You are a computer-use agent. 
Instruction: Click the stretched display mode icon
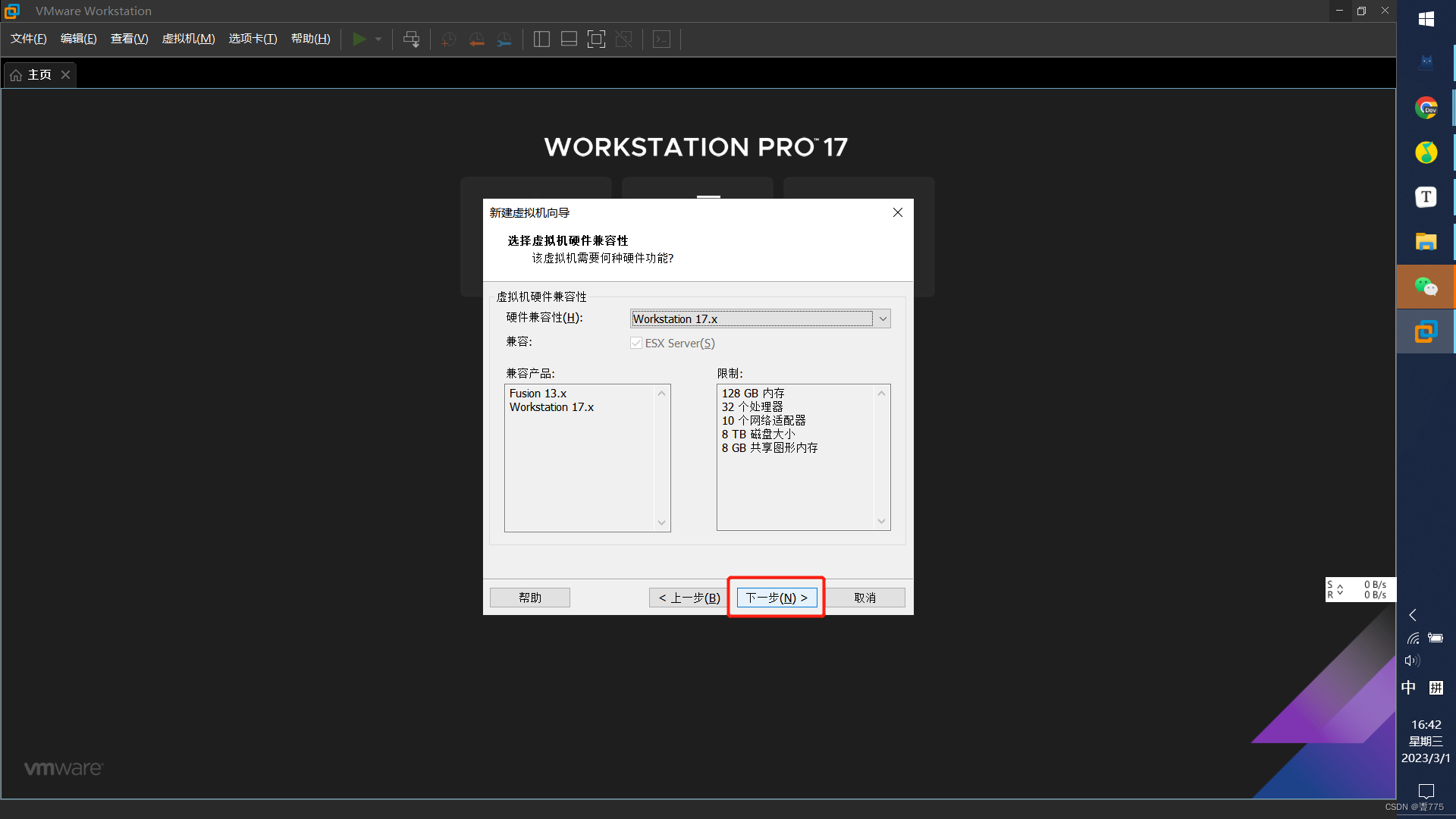[x=623, y=39]
